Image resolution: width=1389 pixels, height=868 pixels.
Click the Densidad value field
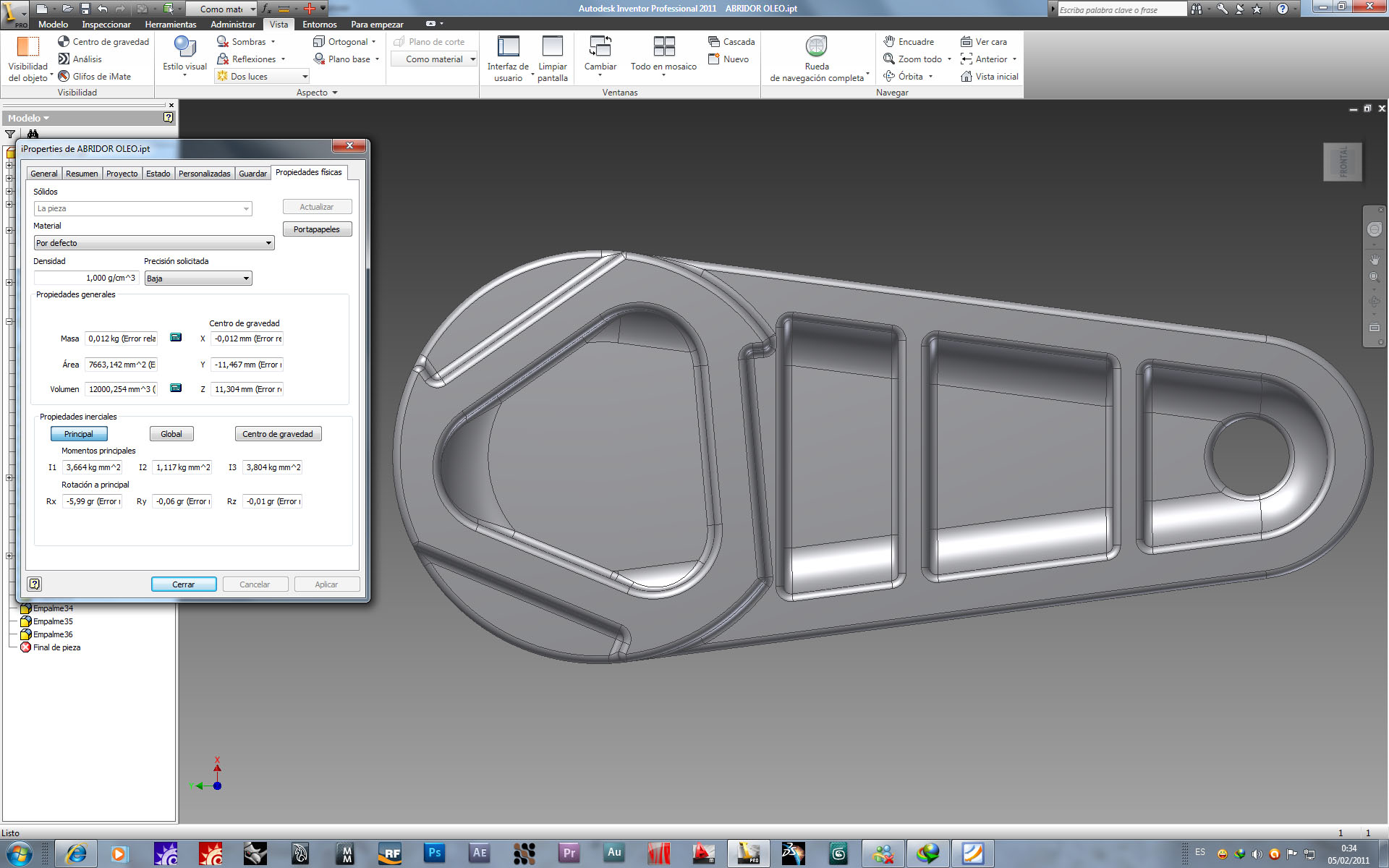86,278
